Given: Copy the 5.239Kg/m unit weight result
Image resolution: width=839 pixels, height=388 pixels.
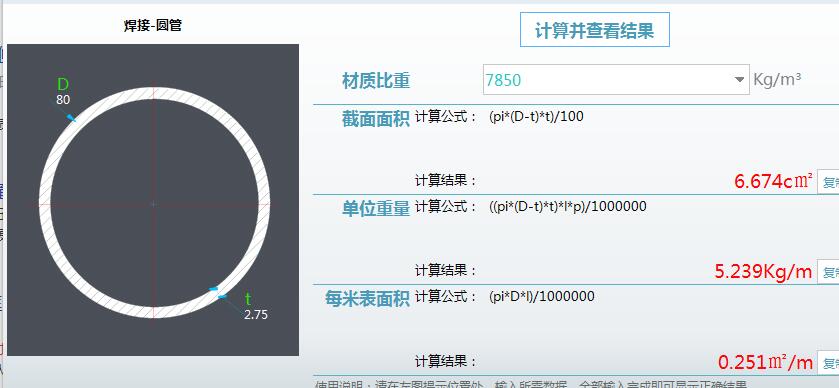Looking at the screenshot, I should pos(828,272).
